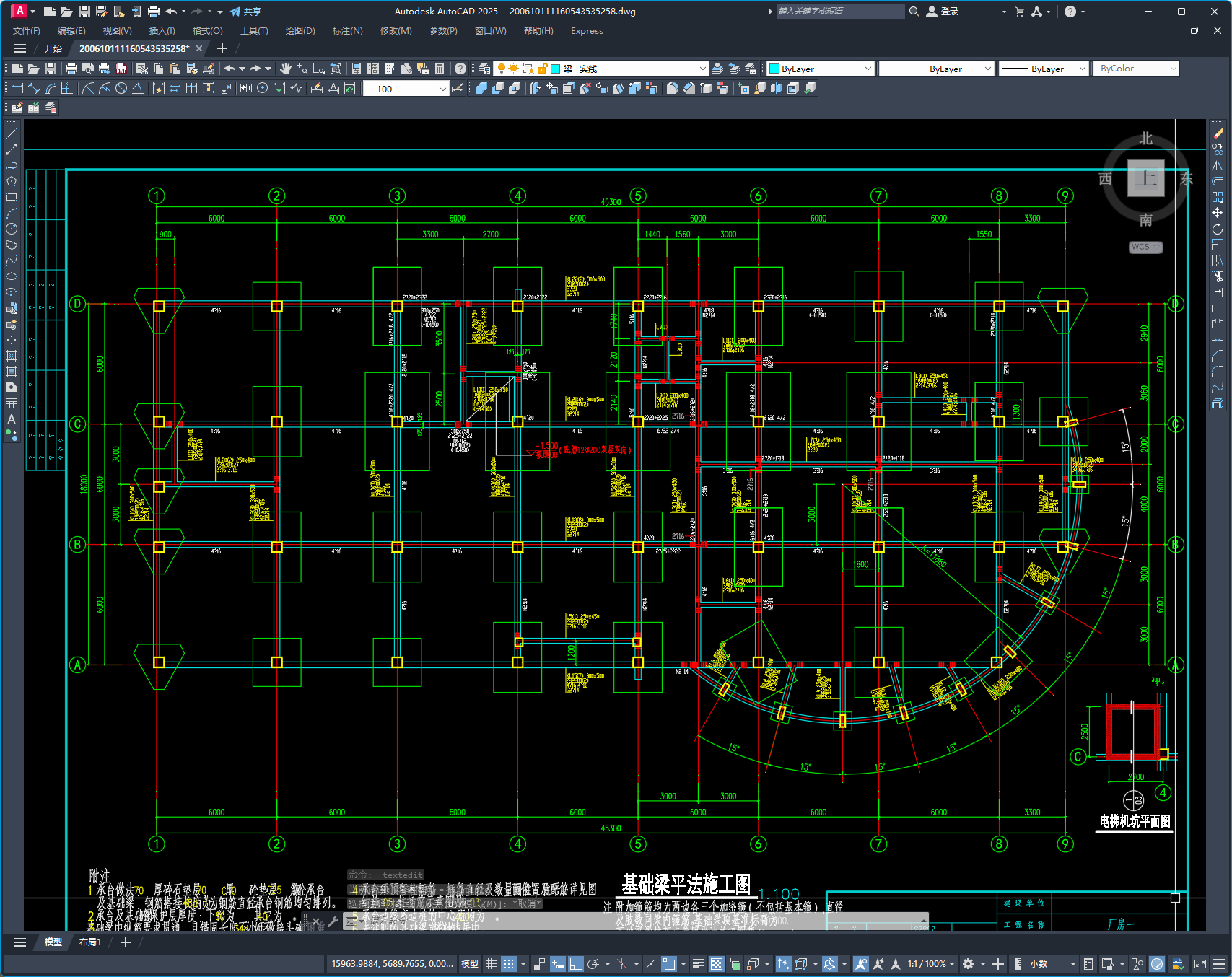Select the Diameter dimension tool
1232x977 pixels.
point(121,88)
